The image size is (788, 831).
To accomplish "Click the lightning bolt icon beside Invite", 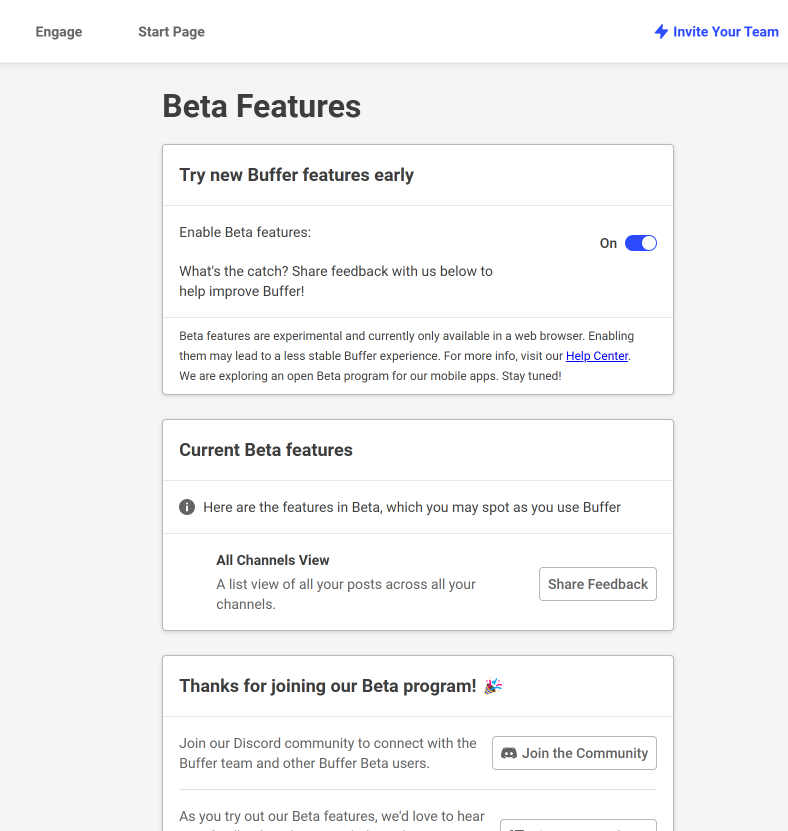I will [661, 32].
